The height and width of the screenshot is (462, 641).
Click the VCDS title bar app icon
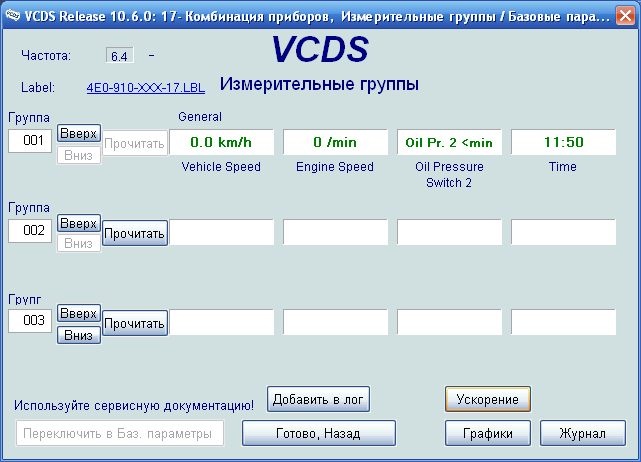point(12,16)
